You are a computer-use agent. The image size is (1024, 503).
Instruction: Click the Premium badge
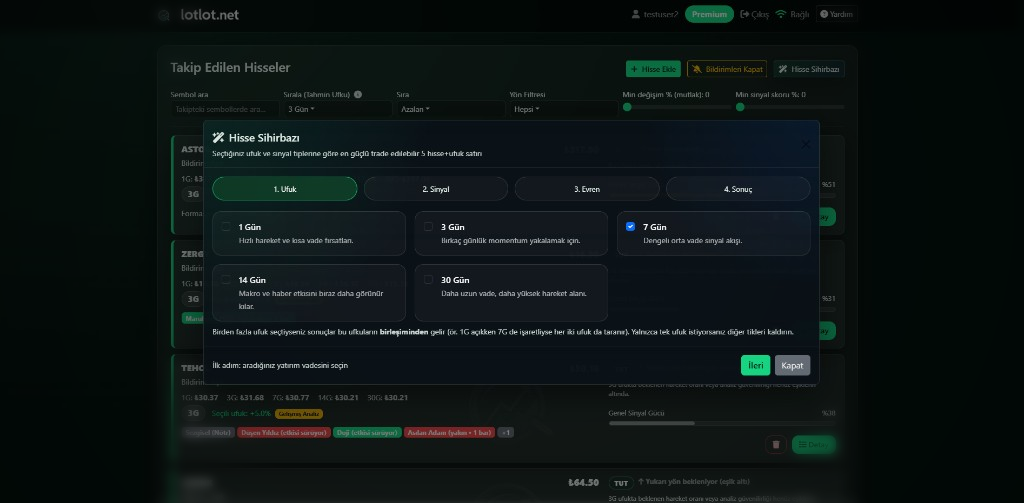709,14
